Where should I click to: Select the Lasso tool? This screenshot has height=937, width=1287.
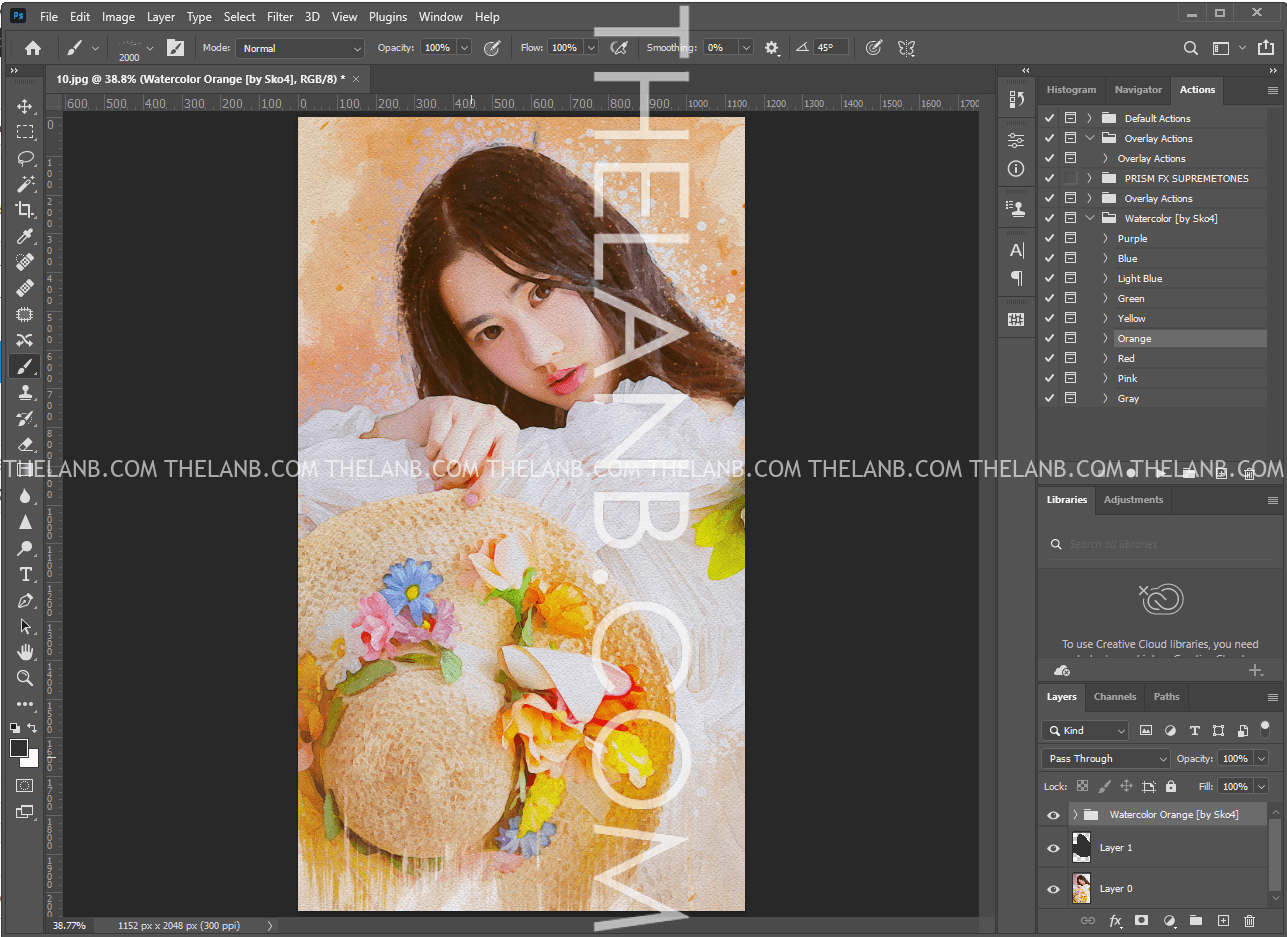pos(25,158)
